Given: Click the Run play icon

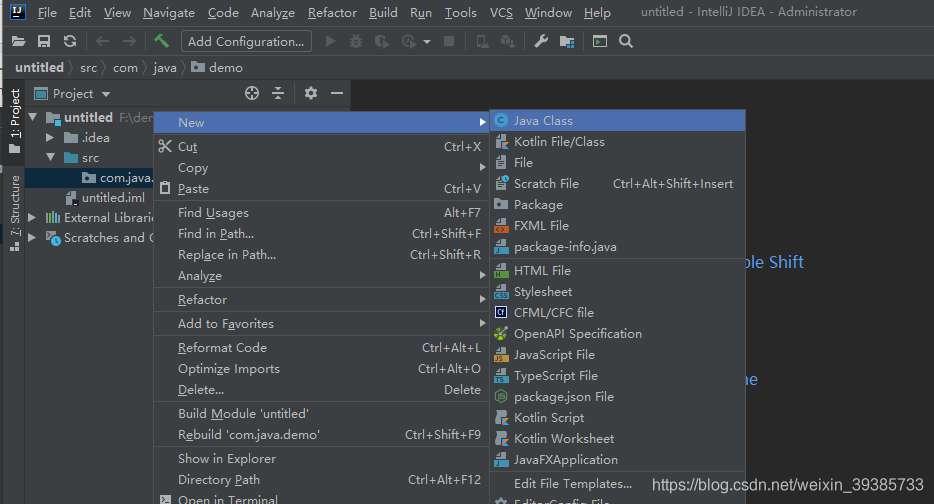Looking at the screenshot, I should pyautogui.click(x=331, y=41).
